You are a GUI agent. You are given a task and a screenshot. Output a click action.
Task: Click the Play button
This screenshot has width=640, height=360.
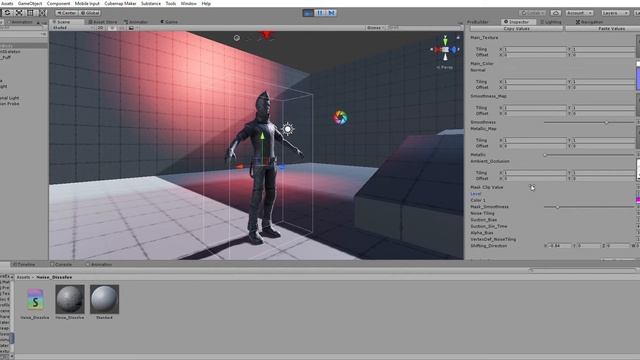(x=308, y=13)
